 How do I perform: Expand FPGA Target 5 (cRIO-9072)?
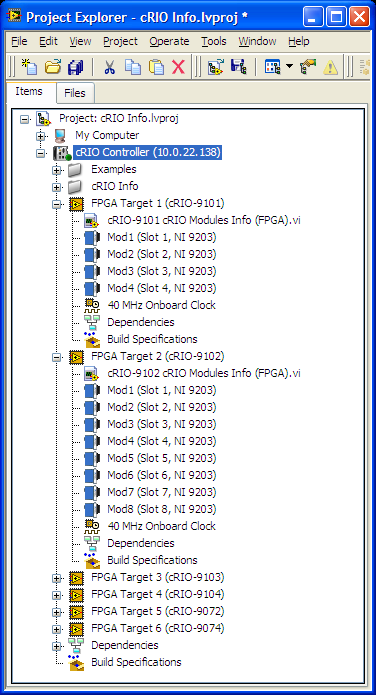point(56,612)
